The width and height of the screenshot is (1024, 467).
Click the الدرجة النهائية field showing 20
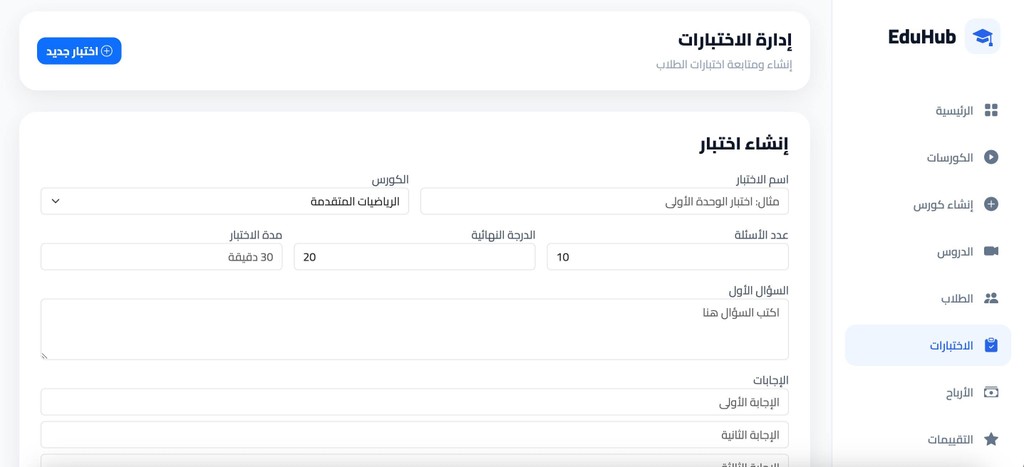pyautogui.click(x=415, y=257)
